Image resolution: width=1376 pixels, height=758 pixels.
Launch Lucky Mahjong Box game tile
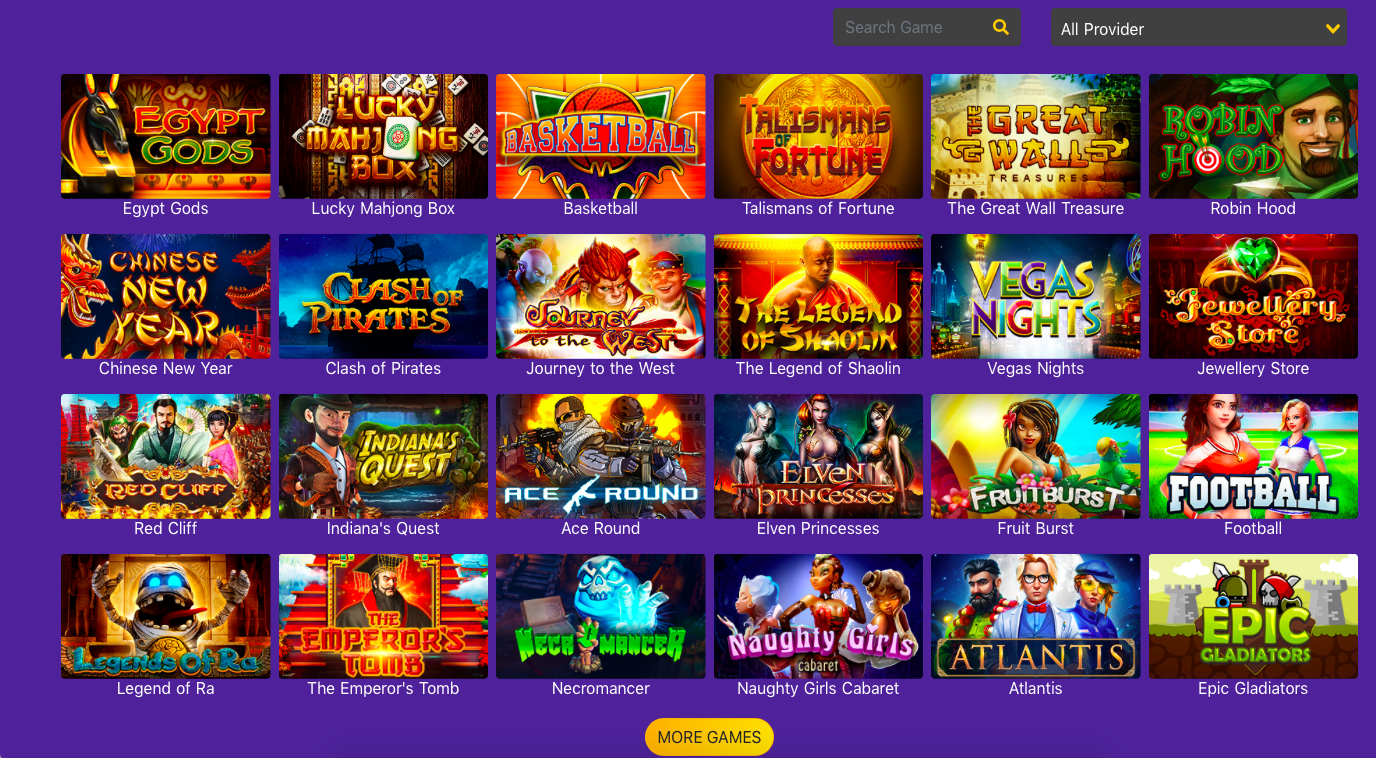coord(383,136)
